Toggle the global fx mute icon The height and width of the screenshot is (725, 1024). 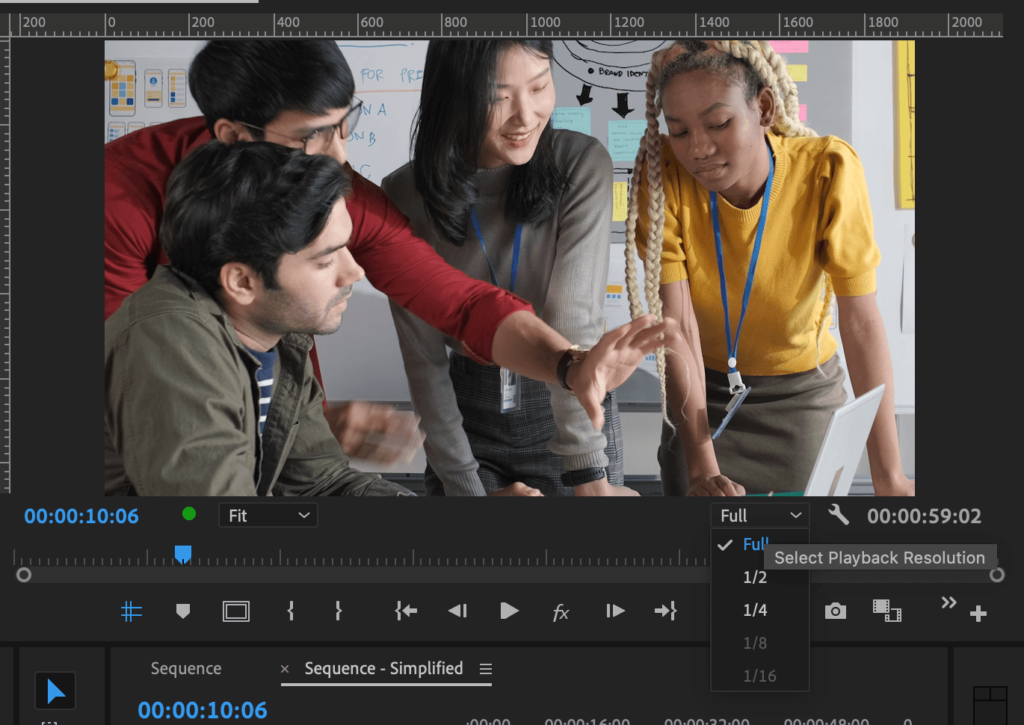coord(560,613)
